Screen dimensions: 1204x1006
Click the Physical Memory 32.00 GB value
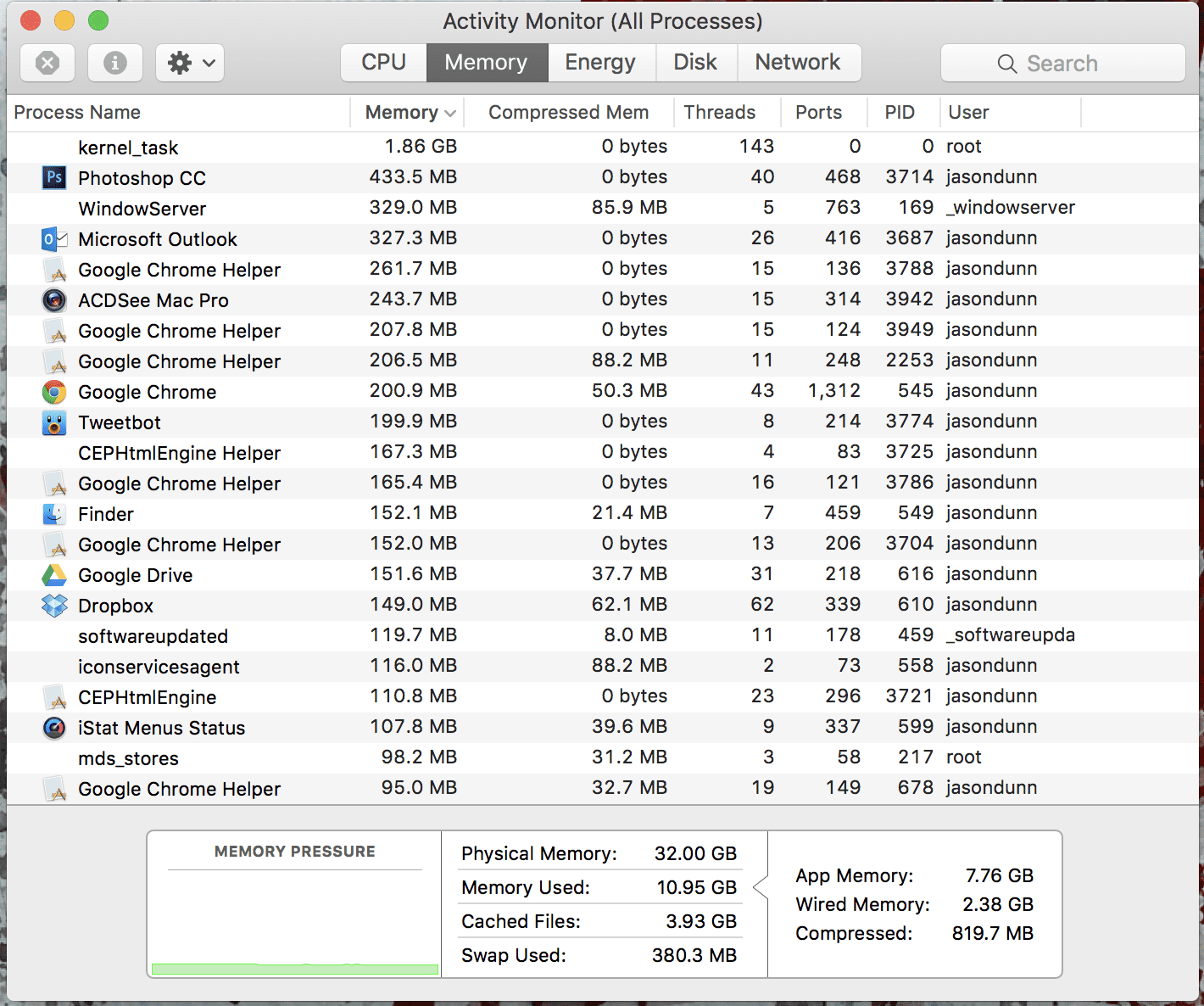point(695,853)
